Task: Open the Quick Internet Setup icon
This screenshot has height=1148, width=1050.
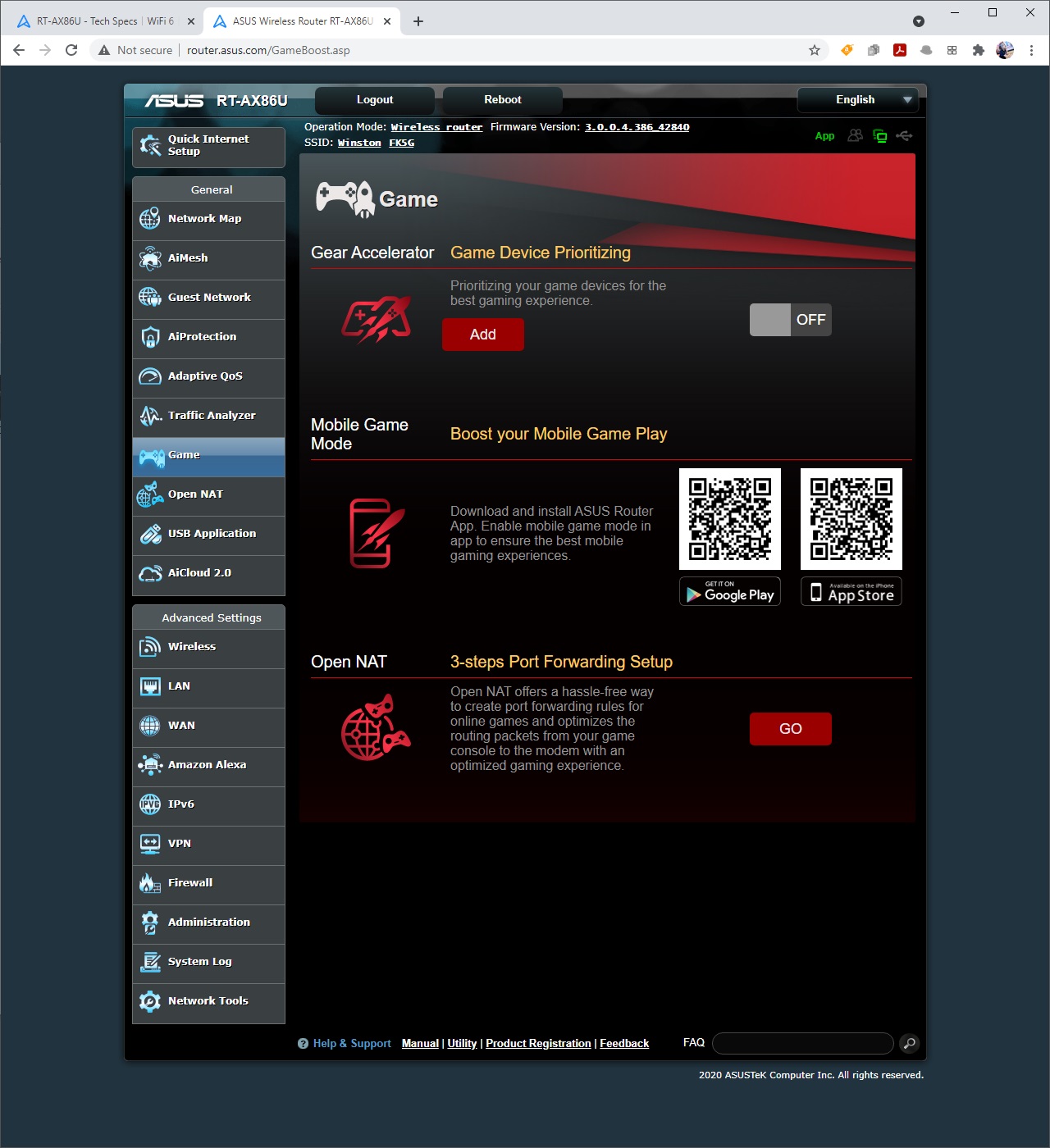Action: tap(150, 146)
